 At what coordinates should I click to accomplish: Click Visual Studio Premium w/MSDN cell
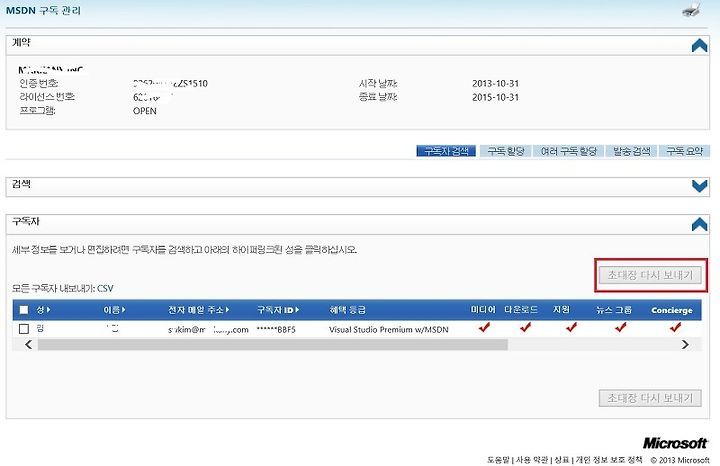point(388,329)
